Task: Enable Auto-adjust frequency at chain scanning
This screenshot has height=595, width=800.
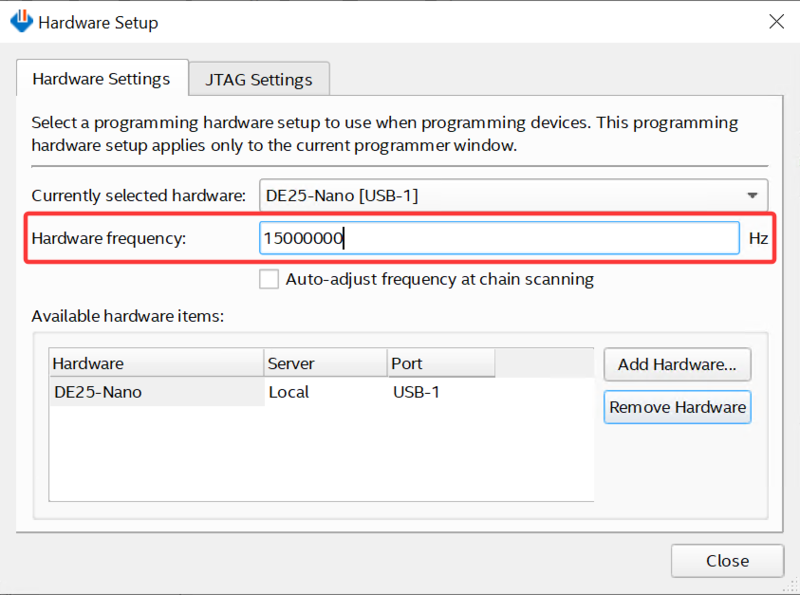Action: (269, 279)
